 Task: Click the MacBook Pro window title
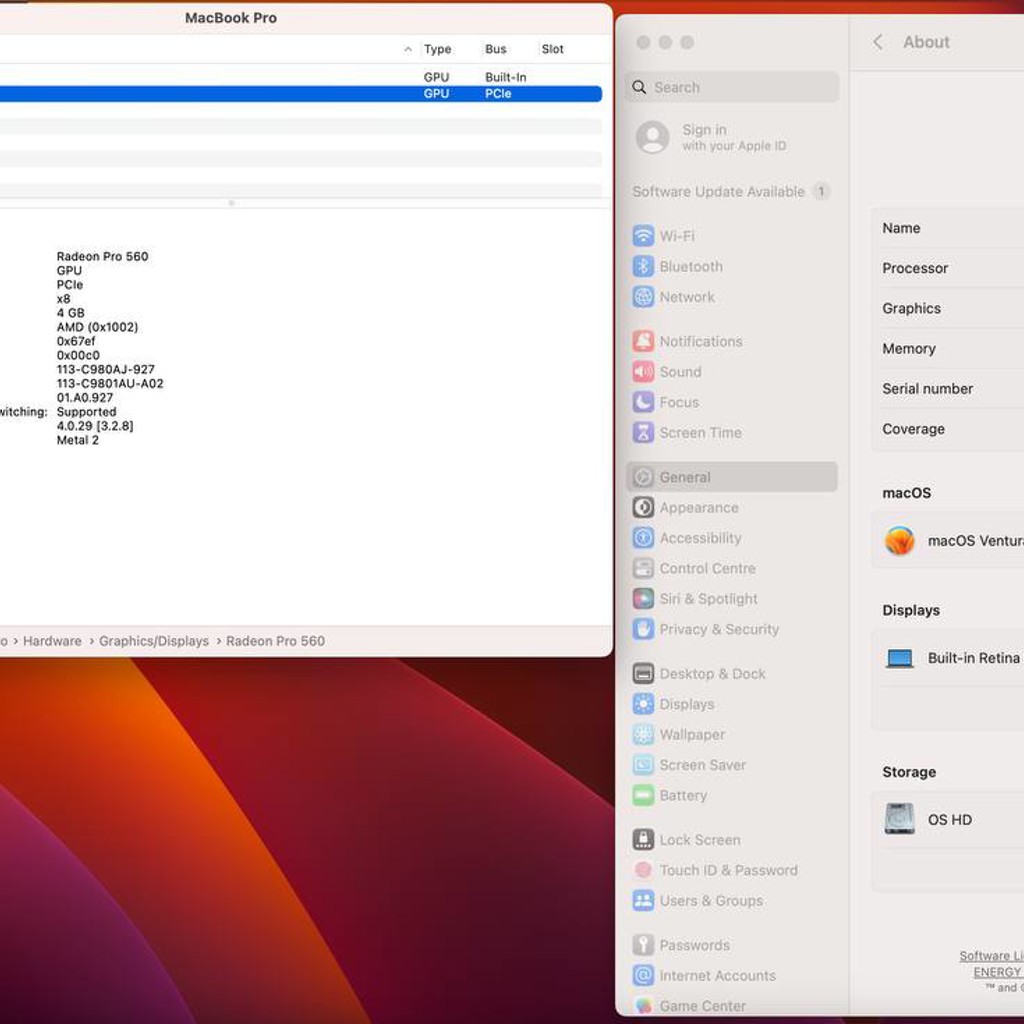pos(231,18)
